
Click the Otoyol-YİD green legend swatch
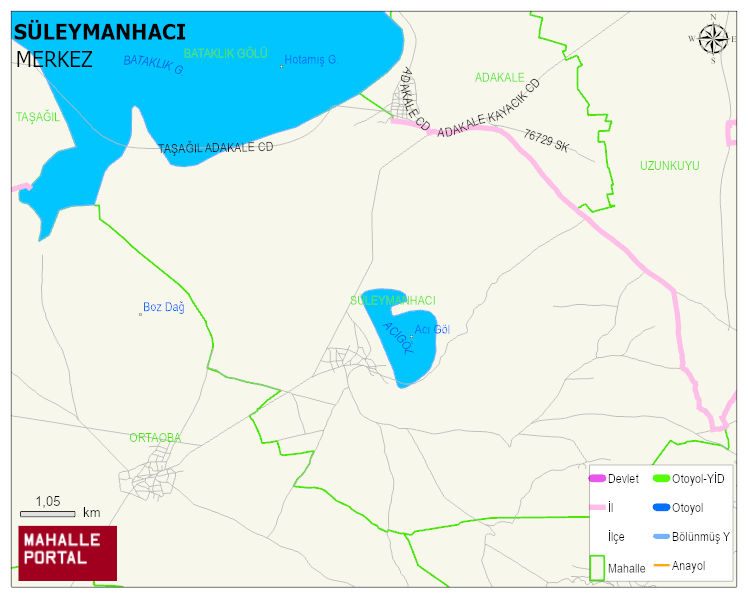661,478
